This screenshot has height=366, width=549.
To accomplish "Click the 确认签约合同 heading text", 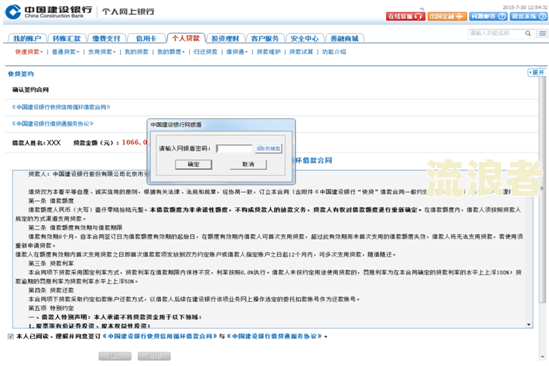I will (x=30, y=90).
